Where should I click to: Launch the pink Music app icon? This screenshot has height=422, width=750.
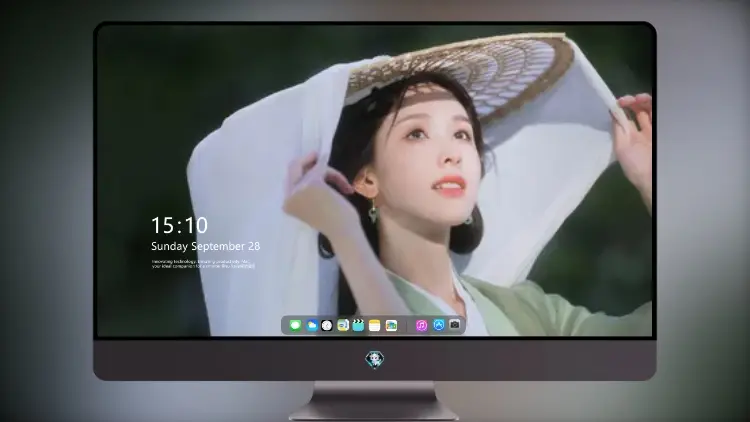(x=421, y=325)
